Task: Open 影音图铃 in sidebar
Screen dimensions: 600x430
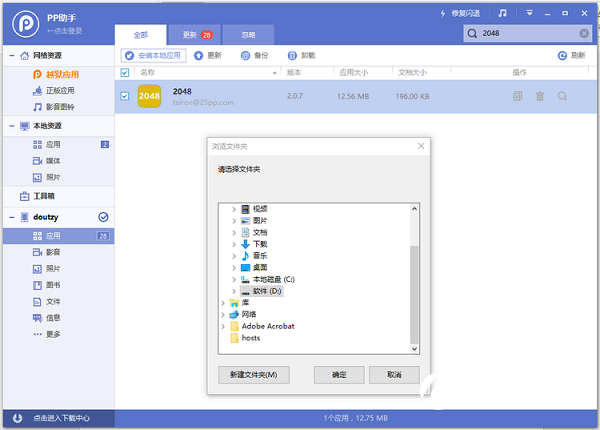Action: coord(54,107)
